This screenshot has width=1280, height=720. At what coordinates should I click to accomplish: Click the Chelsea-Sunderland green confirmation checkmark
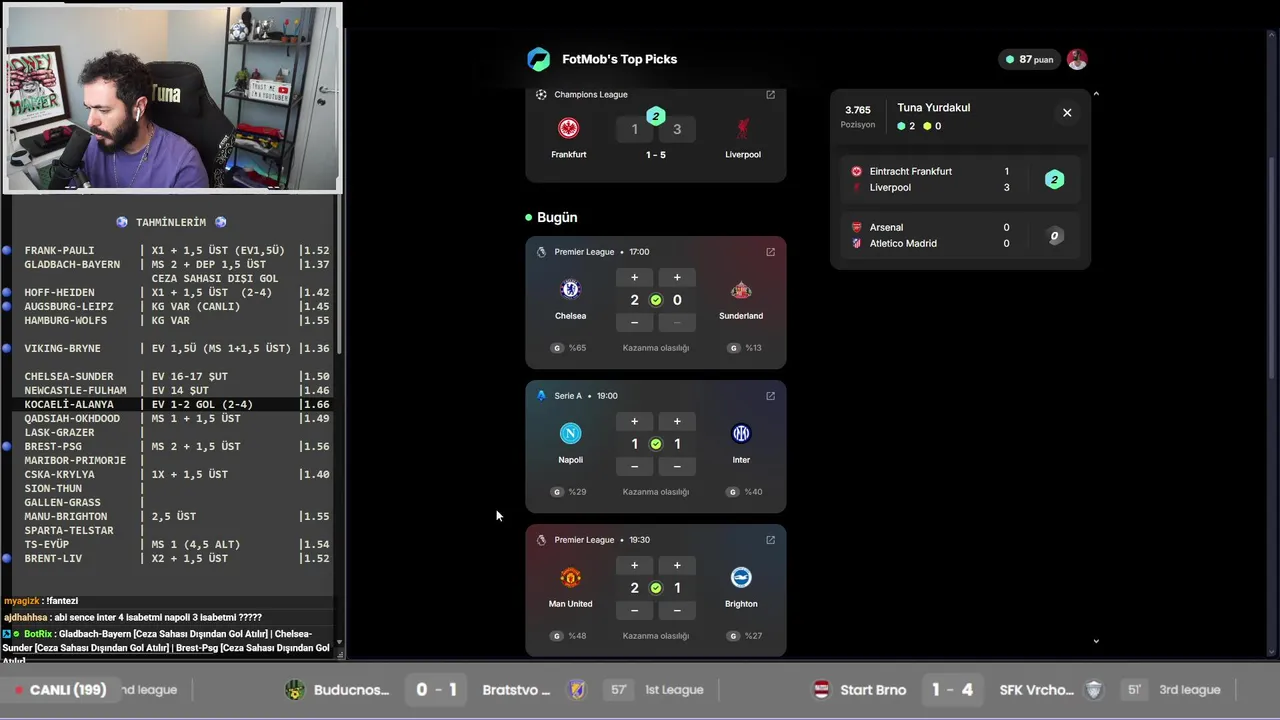[x=656, y=300]
